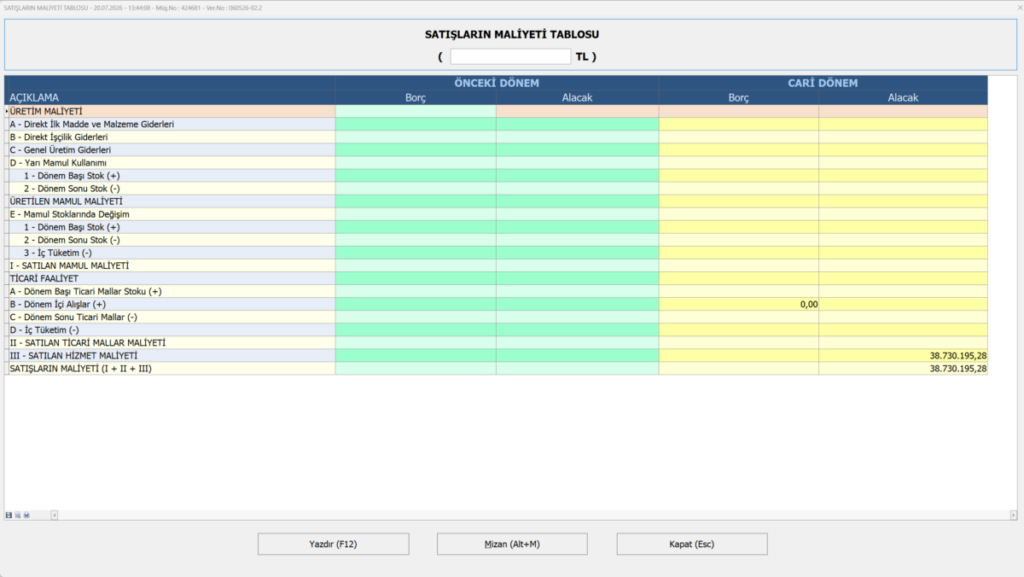Click the search/preview icon below the table
This screenshot has height=577, width=1024.
tap(18, 515)
